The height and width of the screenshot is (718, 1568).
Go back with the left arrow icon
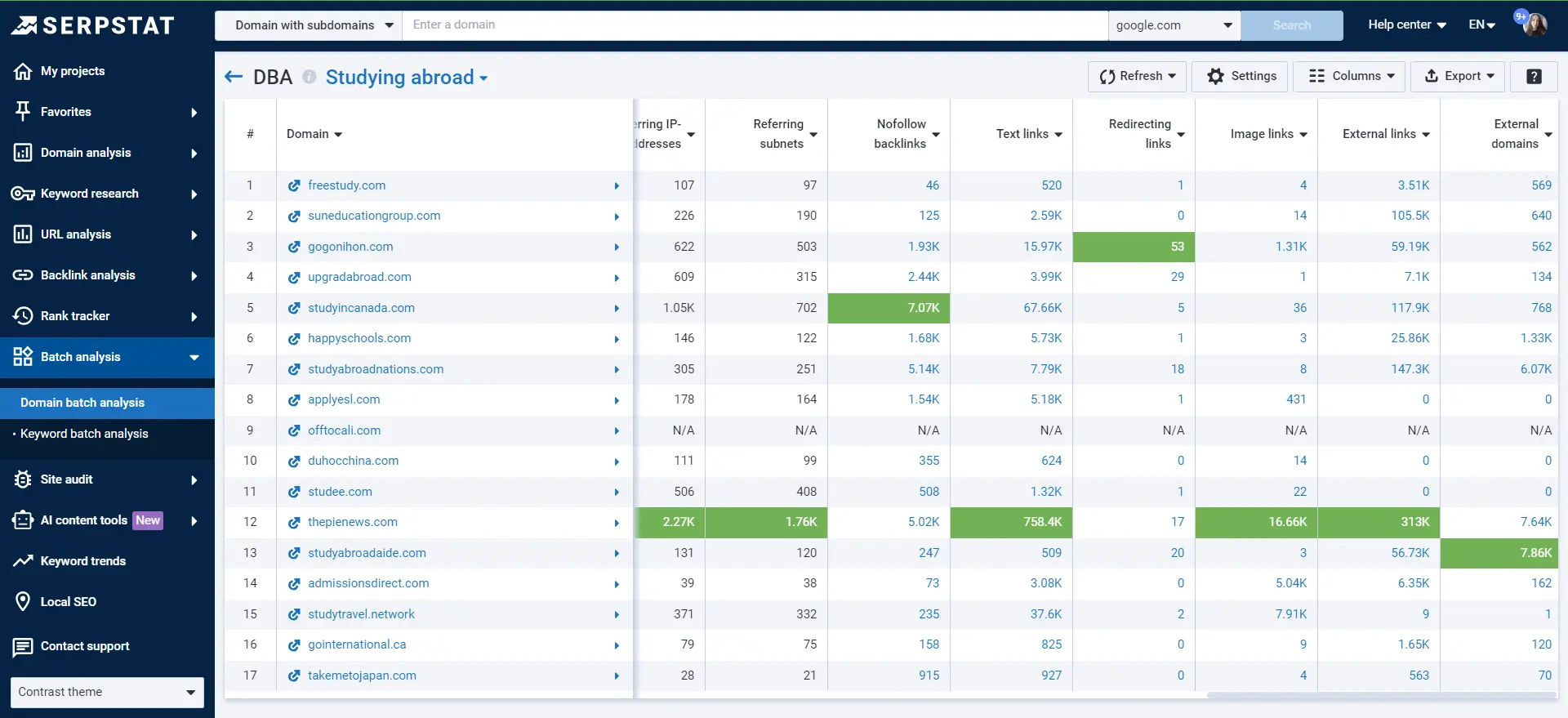coord(234,77)
